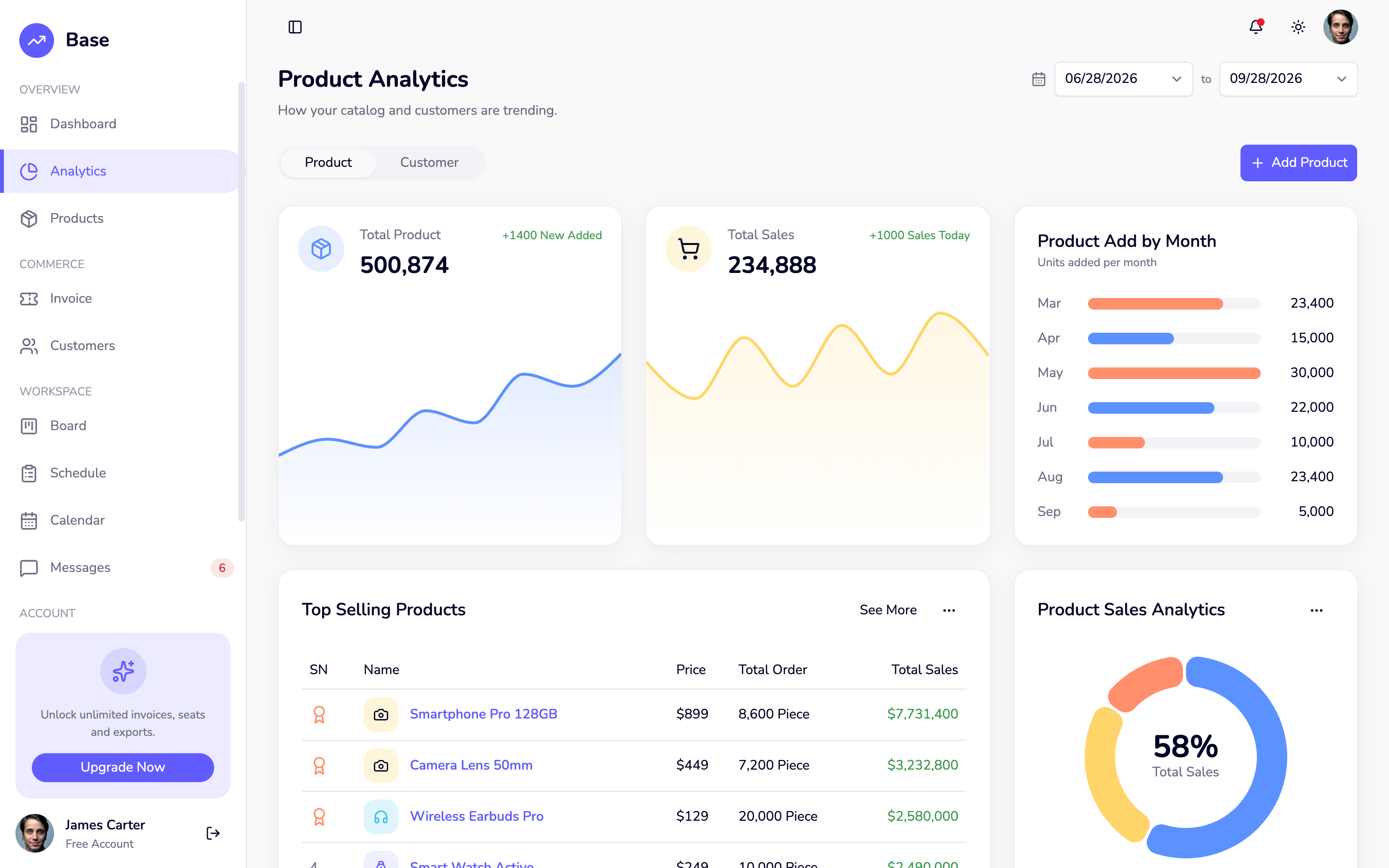Open options menu for Product Sales Analytics
The height and width of the screenshot is (868, 1389).
tap(1317, 610)
